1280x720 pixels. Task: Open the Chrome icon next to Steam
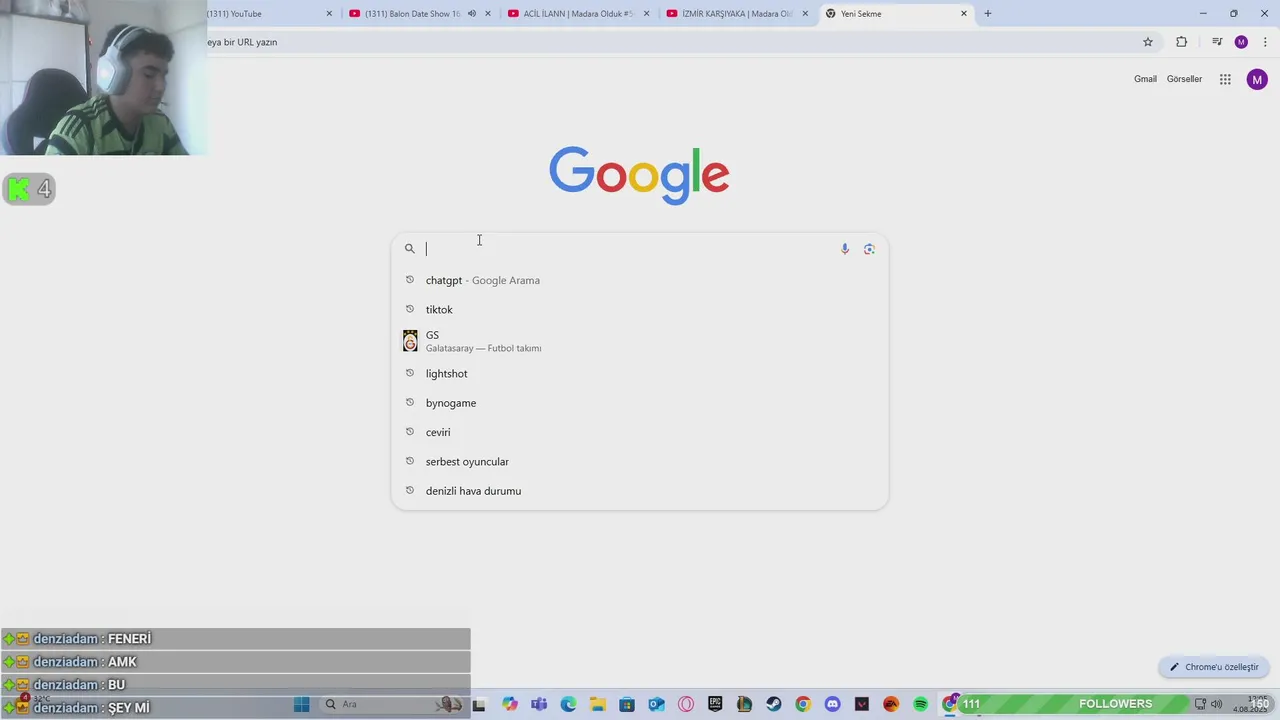point(802,704)
